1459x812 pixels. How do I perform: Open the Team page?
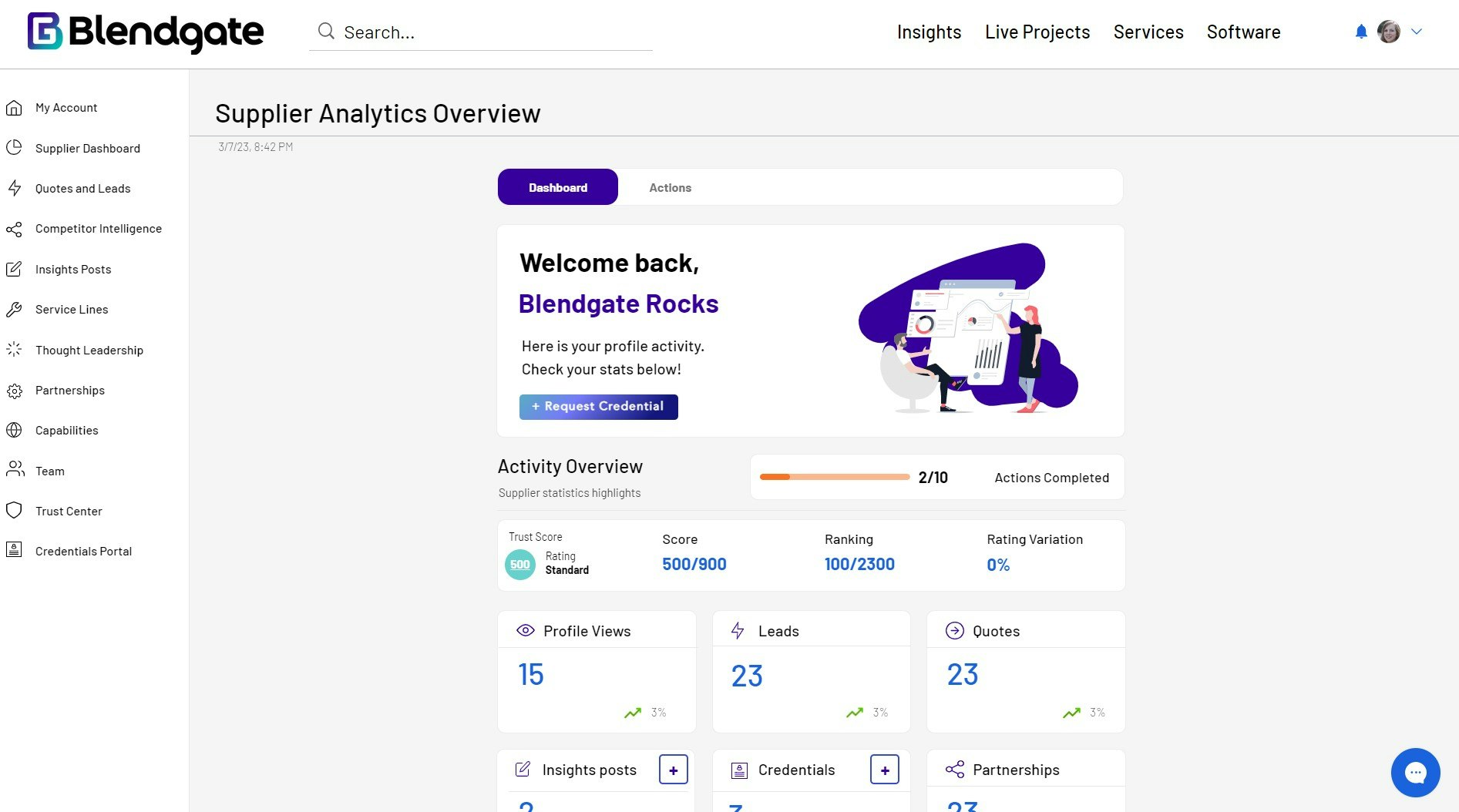(50, 471)
